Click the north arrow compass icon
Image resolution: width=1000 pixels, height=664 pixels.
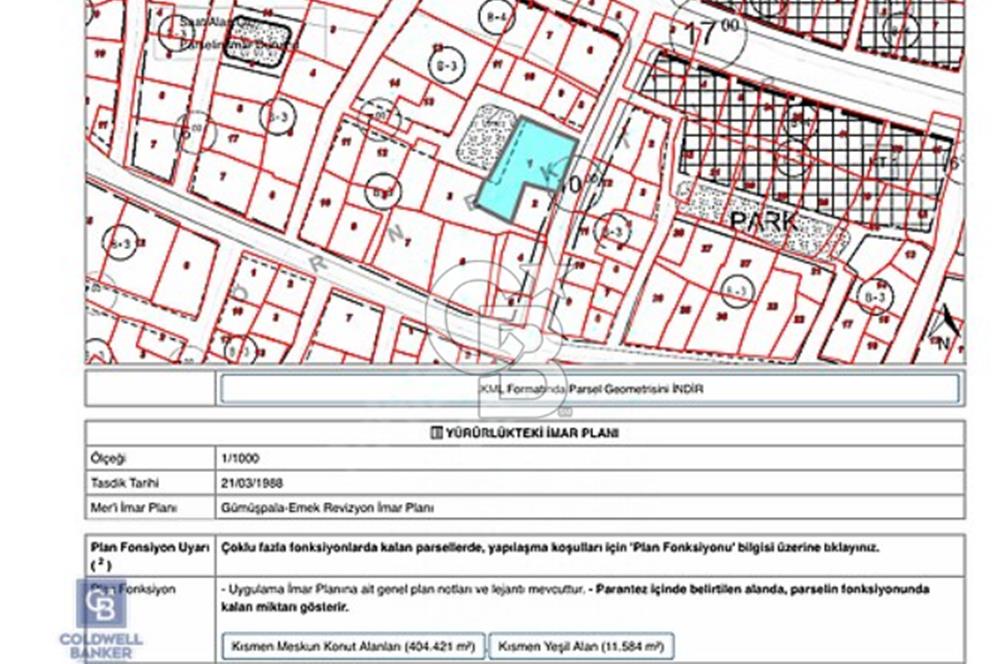point(945,328)
